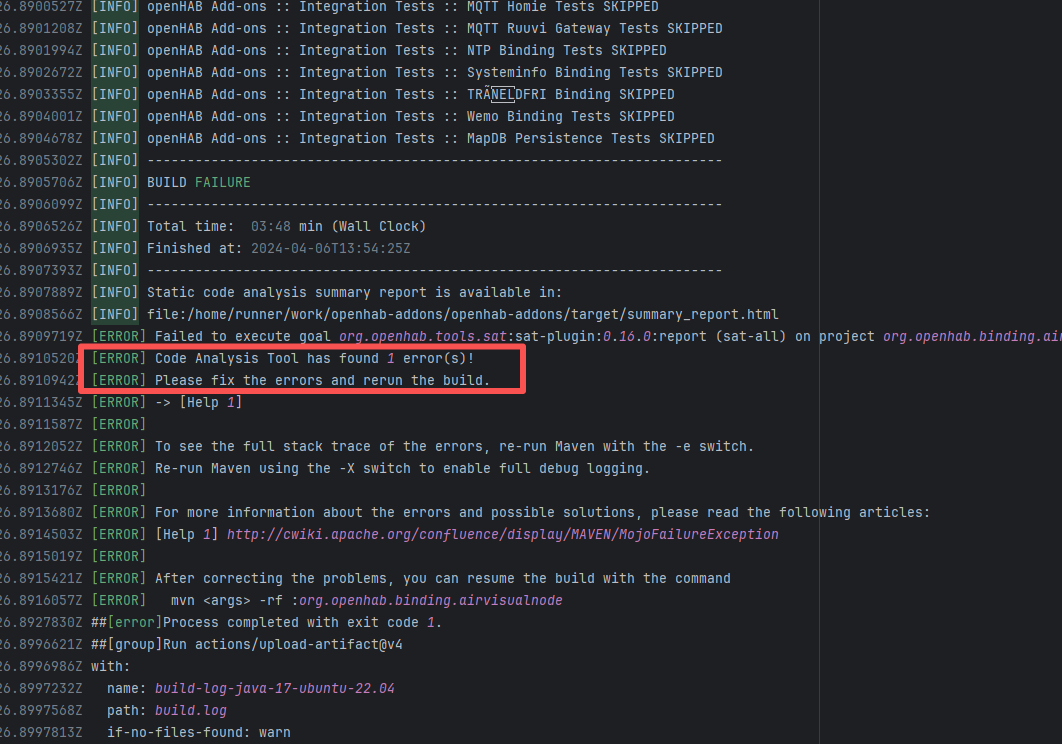The image size is (1062, 744).
Task: Click the 'Run actions/upload-artifact@v4' group line
Action: (260, 644)
